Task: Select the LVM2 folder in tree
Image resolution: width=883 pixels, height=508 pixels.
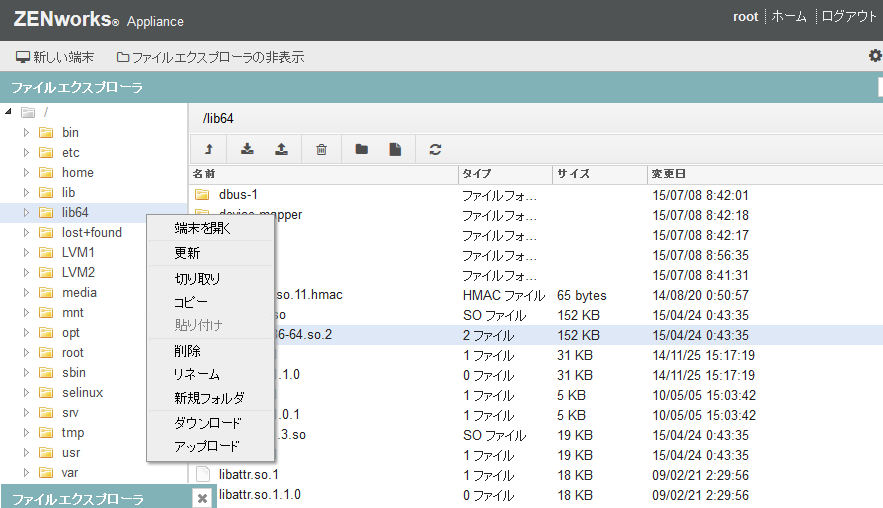Action: 78,272
